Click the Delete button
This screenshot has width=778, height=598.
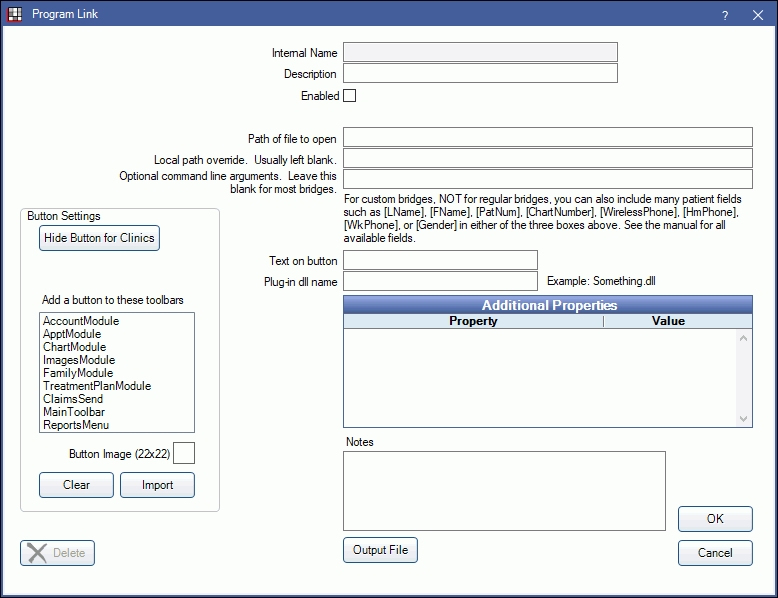(x=58, y=553)
